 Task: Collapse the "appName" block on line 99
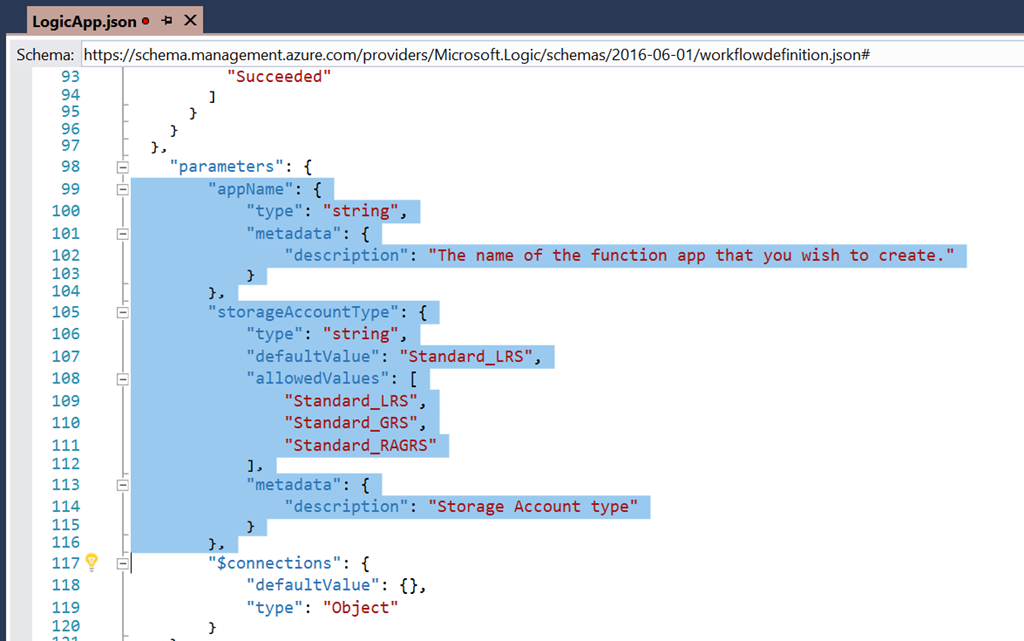tap(122, 189)
